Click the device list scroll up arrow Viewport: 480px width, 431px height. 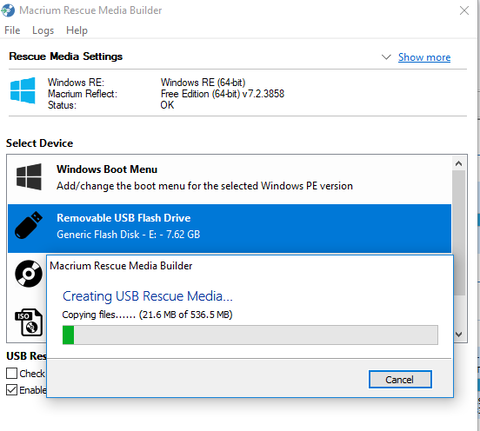coord(459,163)
